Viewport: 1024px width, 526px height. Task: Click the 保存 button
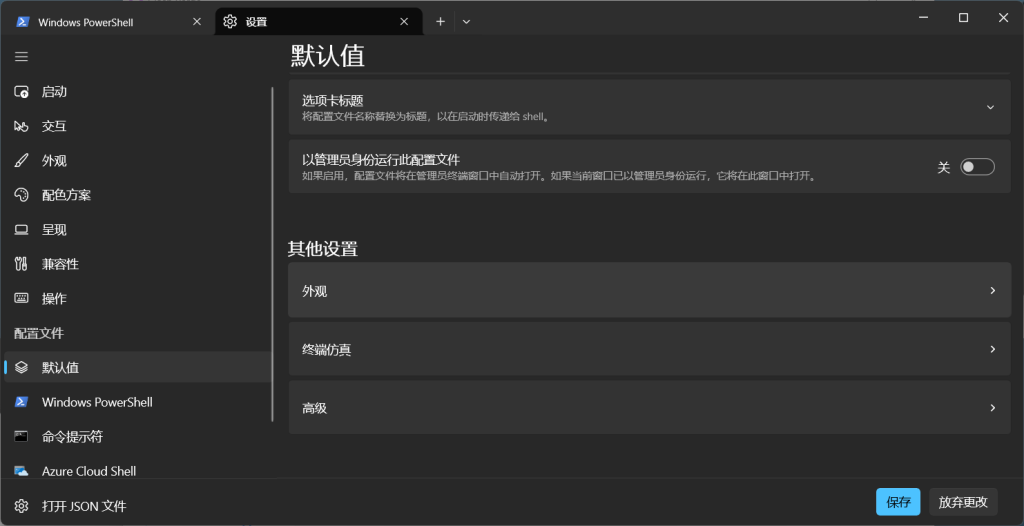(x=898, y=502)
